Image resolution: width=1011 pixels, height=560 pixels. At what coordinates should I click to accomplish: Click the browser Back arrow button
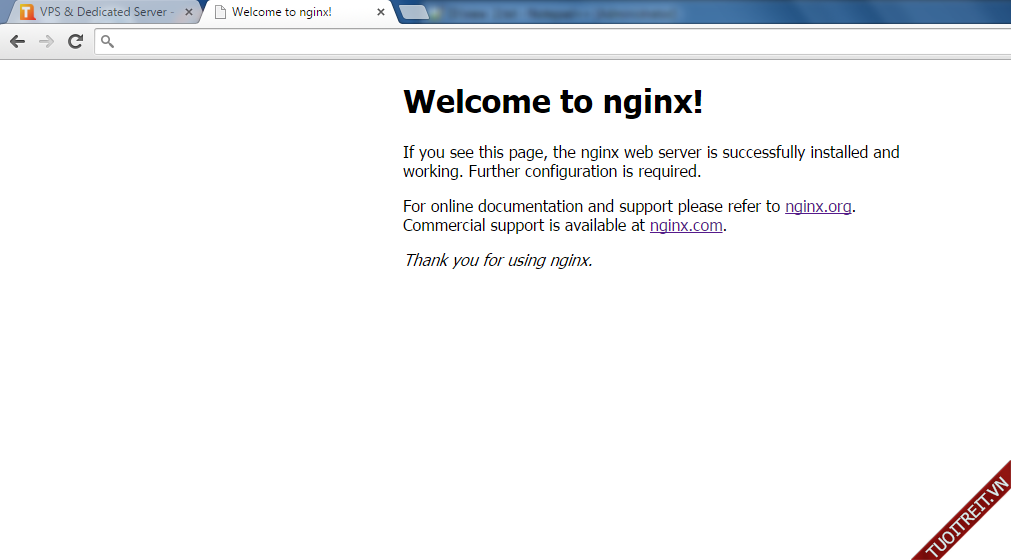17,41
